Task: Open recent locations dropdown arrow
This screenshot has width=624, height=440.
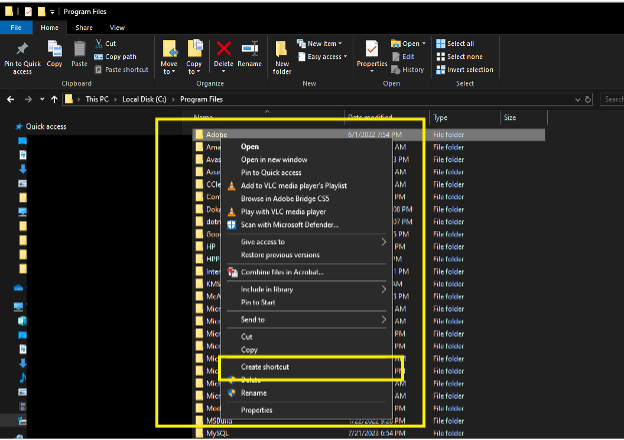Action: [x=42, y=99]
